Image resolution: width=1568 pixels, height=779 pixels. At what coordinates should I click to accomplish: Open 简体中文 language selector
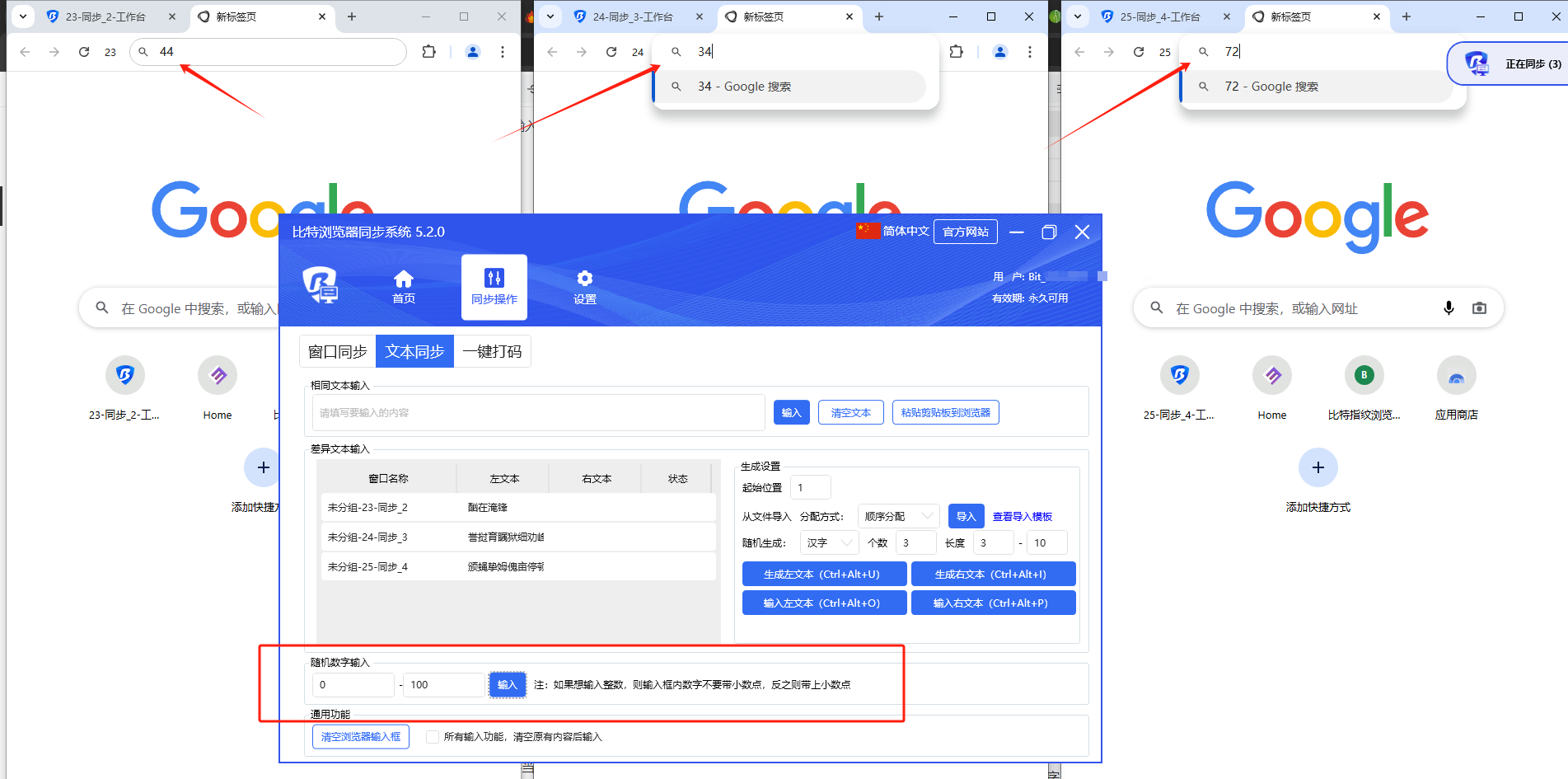[893, 232]
